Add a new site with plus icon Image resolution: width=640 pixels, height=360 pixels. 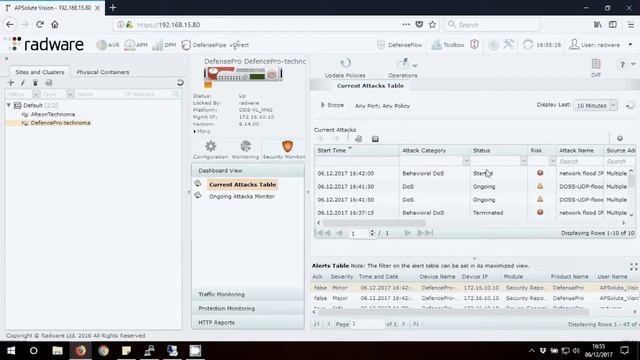[x=11, y=83]
